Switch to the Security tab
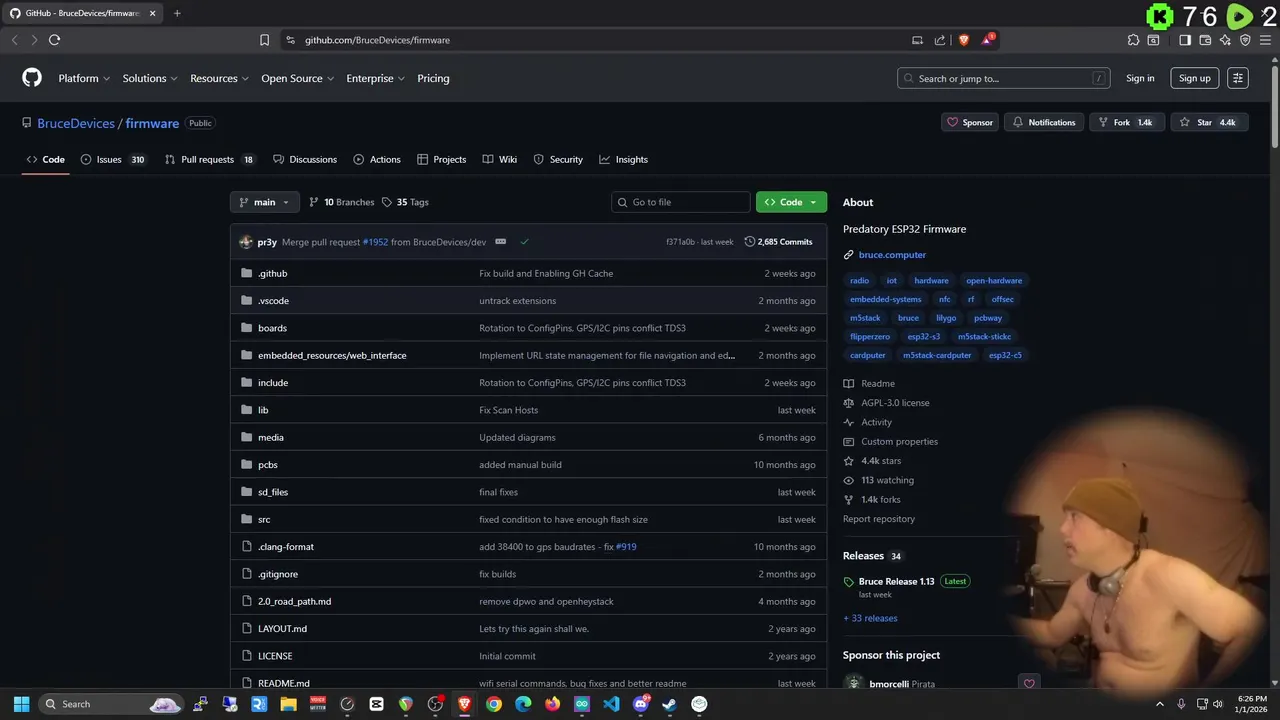Viewport: 1280px width, 720px height. click(558, 159)
